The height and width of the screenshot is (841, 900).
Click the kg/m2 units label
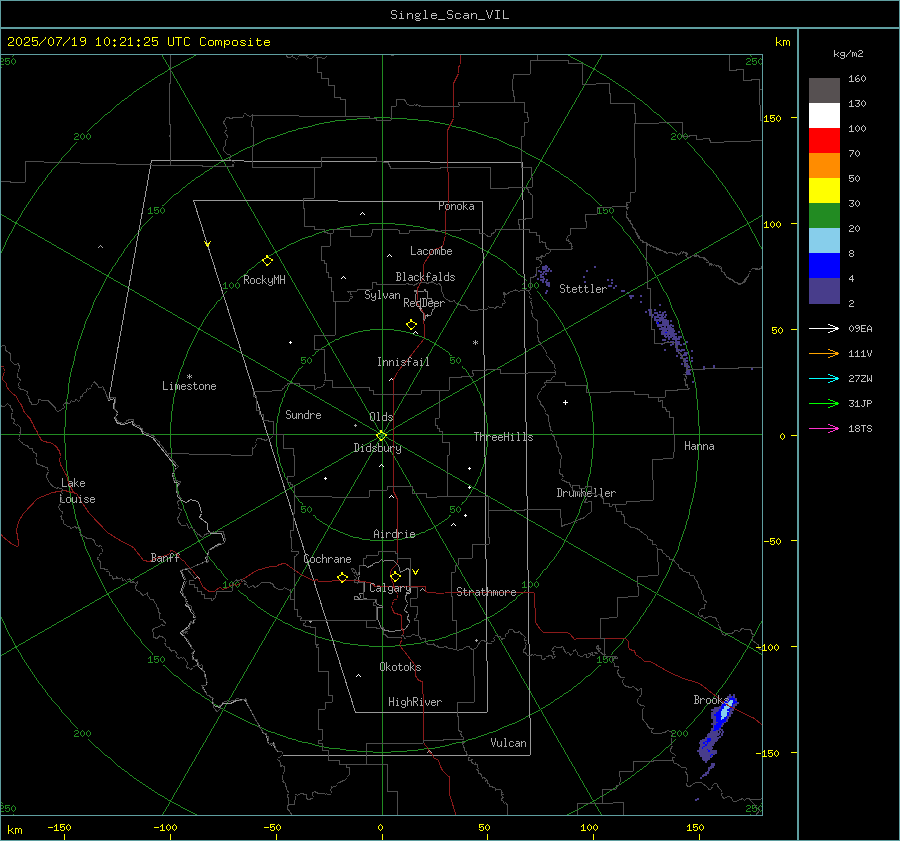pyautogui.click(x=848, y=54)
